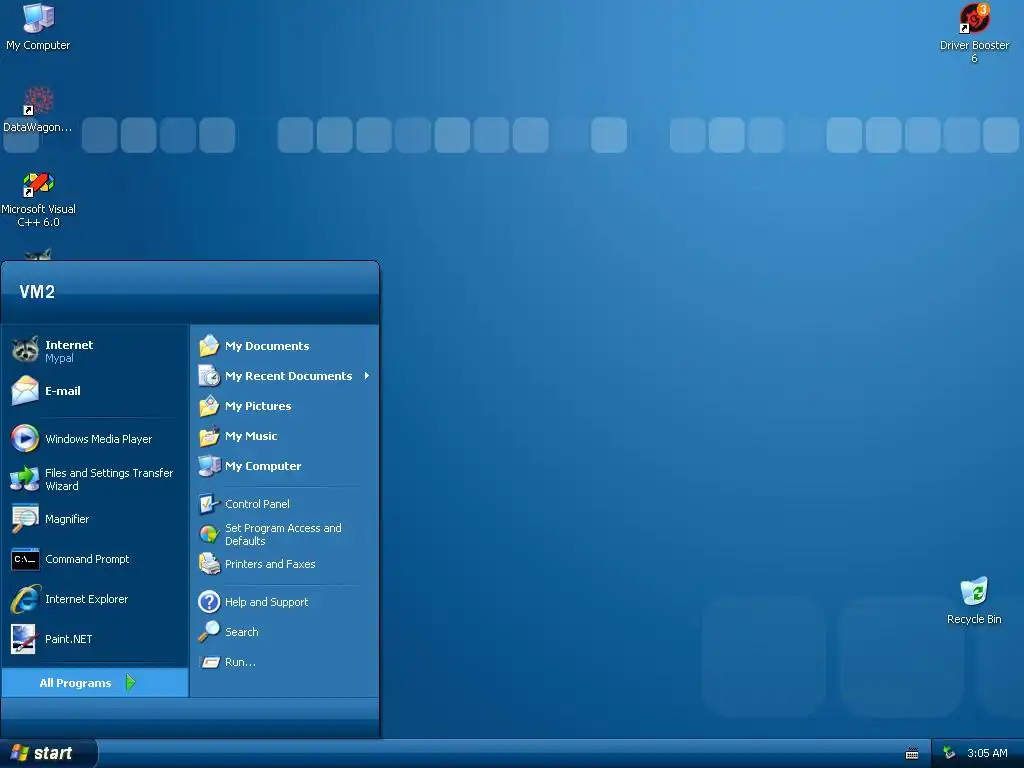Screen dimensions: 1024x768
Task: Click the My Pictures label text
Action: (258, 406)
